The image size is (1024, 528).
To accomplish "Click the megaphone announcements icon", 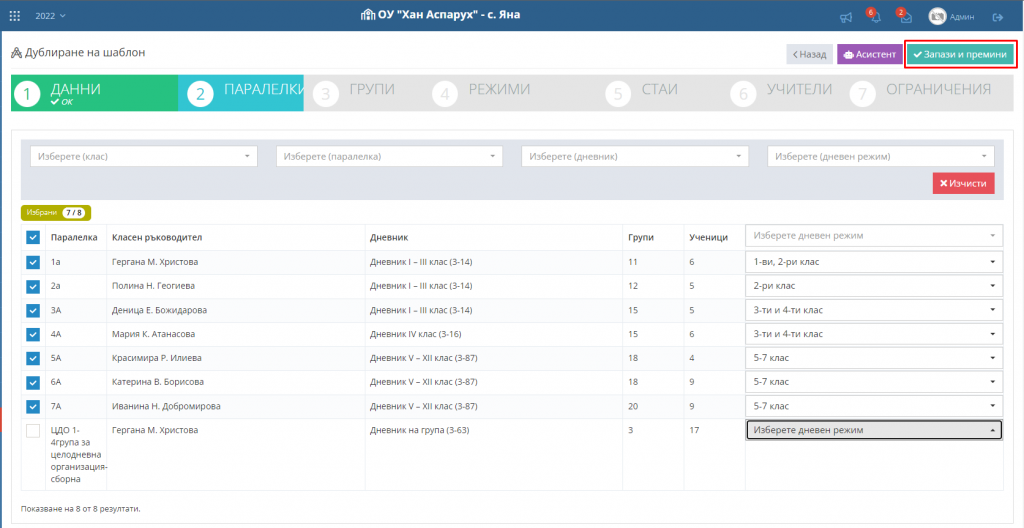I will [x=846, y=17].
